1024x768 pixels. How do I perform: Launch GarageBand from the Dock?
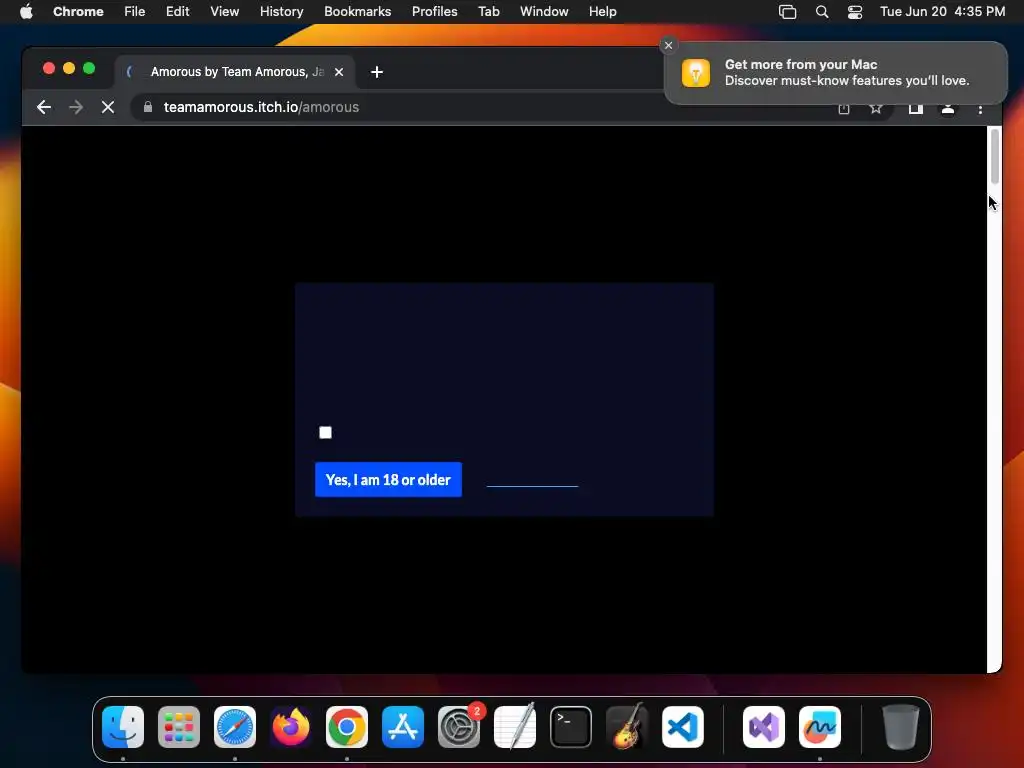[627, 727]
